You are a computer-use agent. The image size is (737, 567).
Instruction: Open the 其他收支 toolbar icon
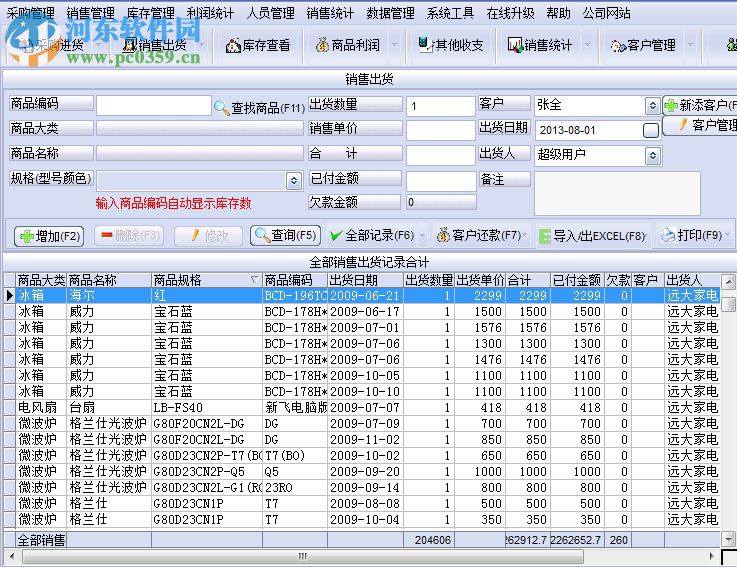pos(450,45)
